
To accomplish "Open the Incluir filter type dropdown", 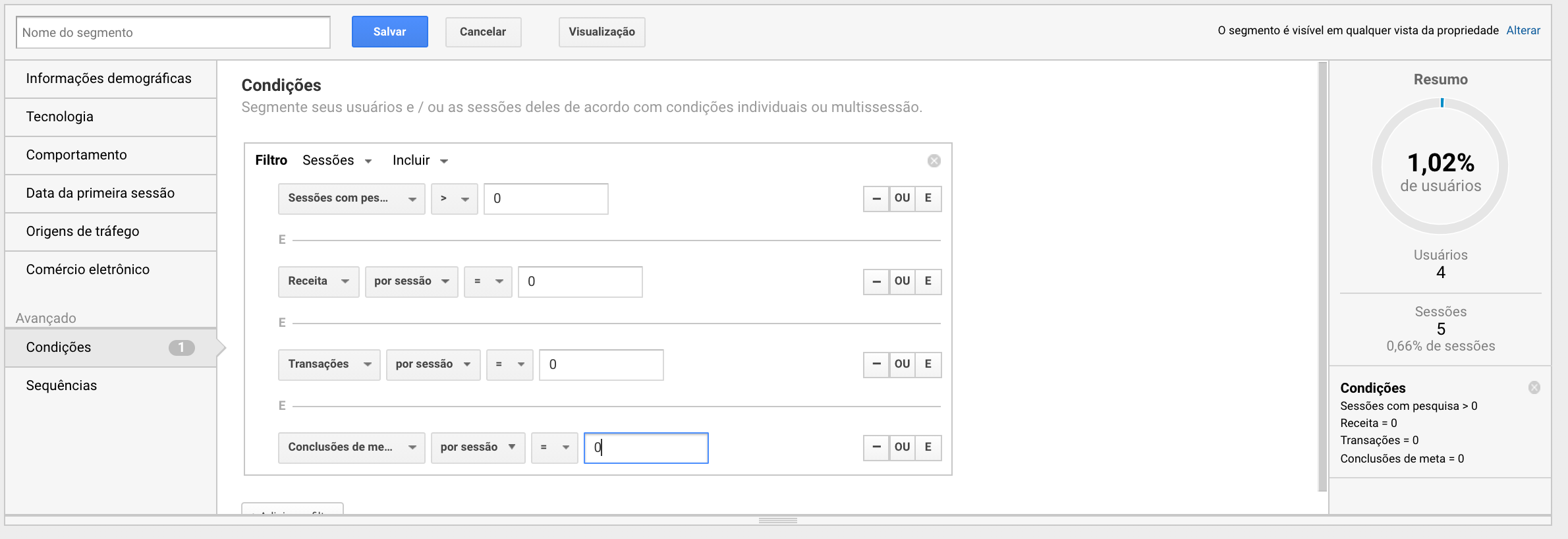I will click(x=420, y=161).
